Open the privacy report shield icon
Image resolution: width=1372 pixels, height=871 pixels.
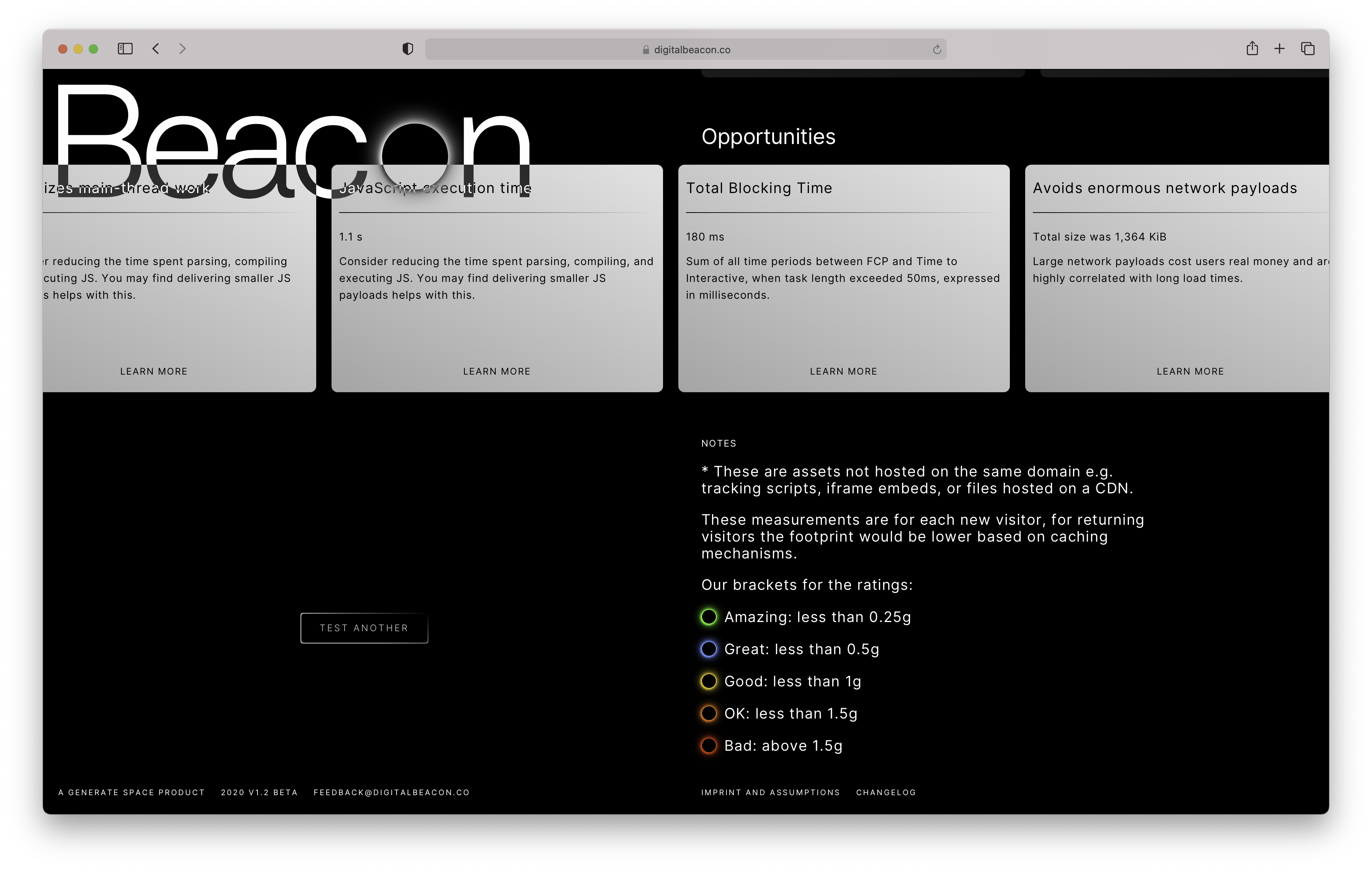[407, 49]
